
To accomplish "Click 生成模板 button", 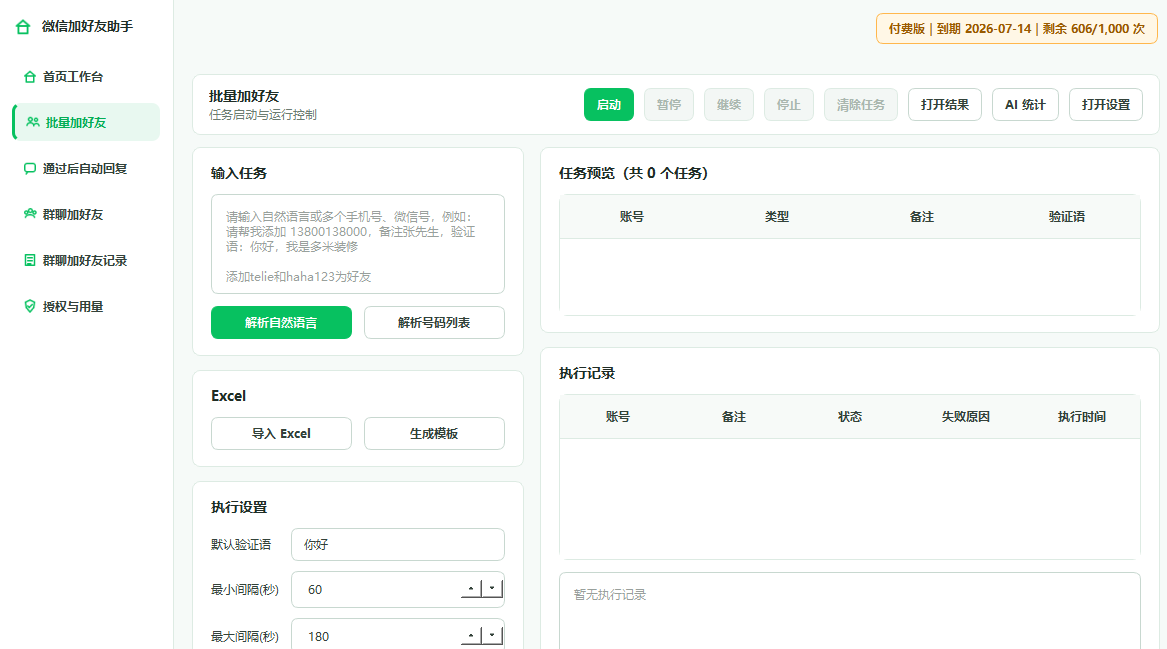I will (x=434, y=433).
